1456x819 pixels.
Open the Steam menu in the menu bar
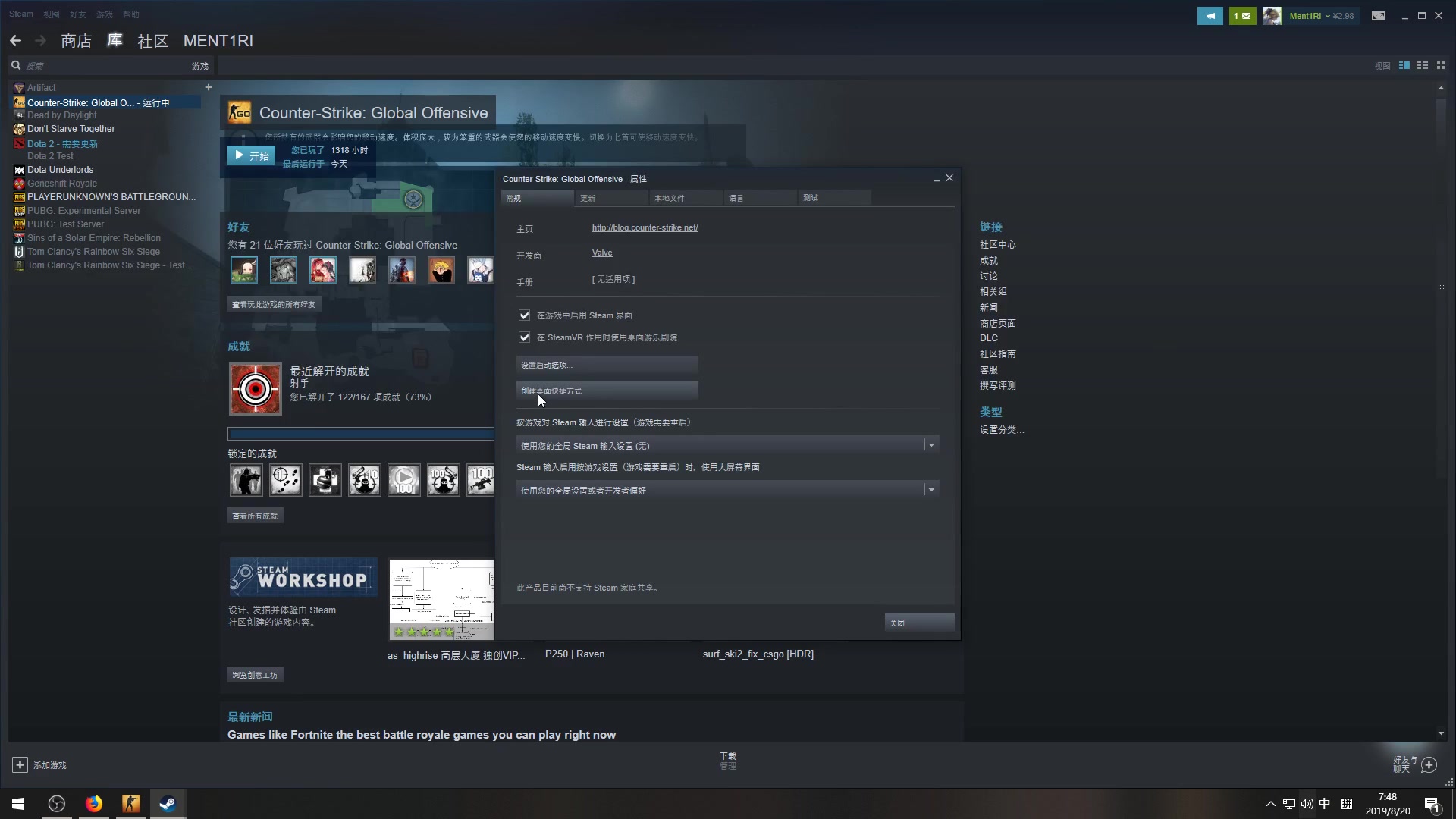pyautogui.click(x=21, y=14)
